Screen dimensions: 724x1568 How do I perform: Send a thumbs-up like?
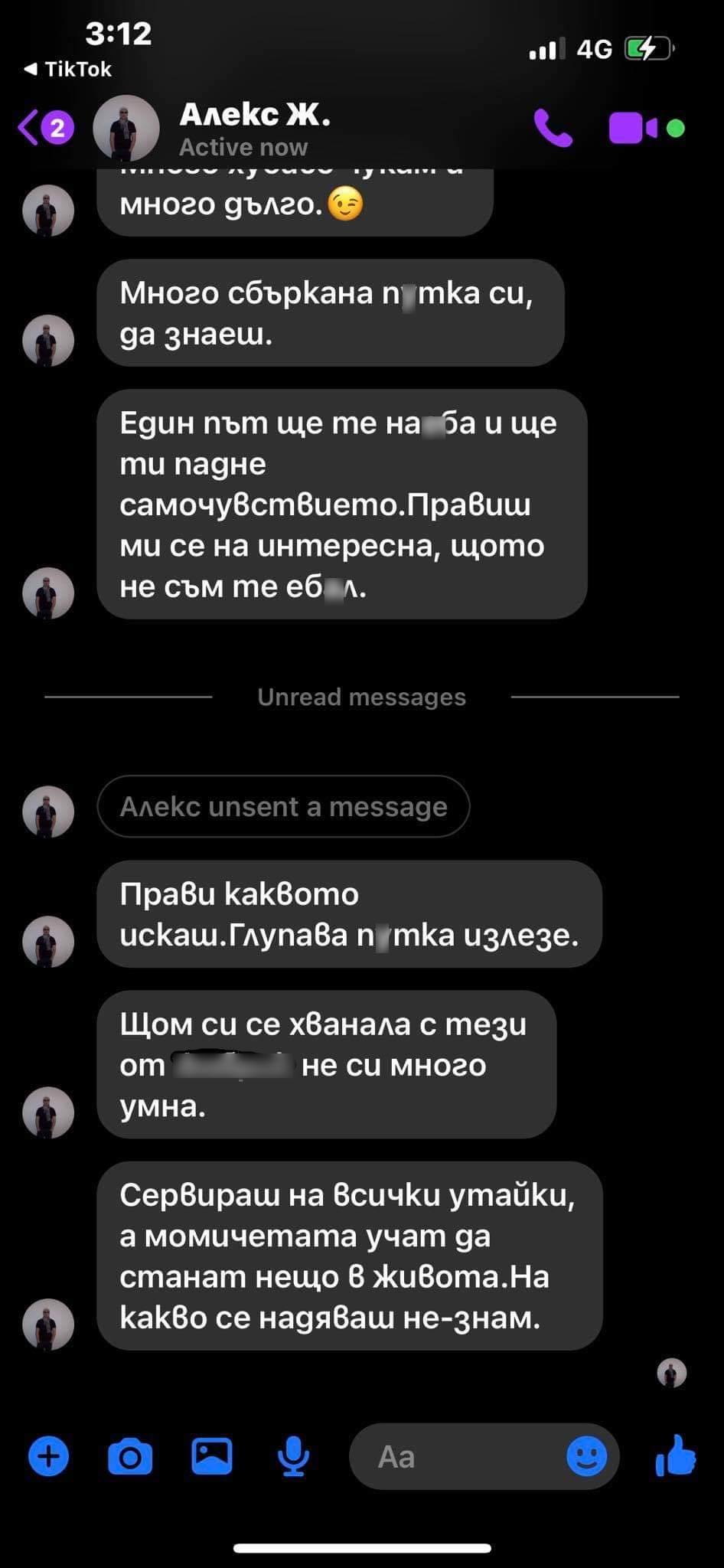tap(676, 1455)
